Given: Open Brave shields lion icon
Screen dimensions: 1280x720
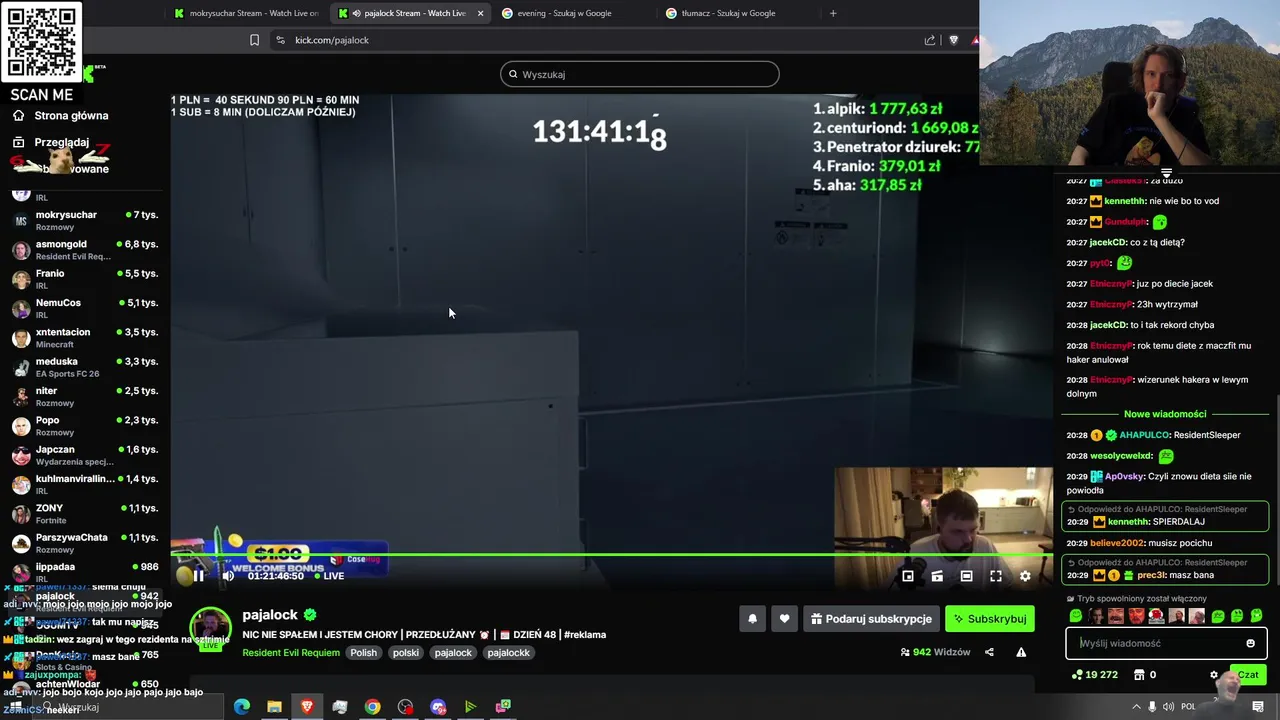Looking at the screenshot, I should tap(954, 40).
